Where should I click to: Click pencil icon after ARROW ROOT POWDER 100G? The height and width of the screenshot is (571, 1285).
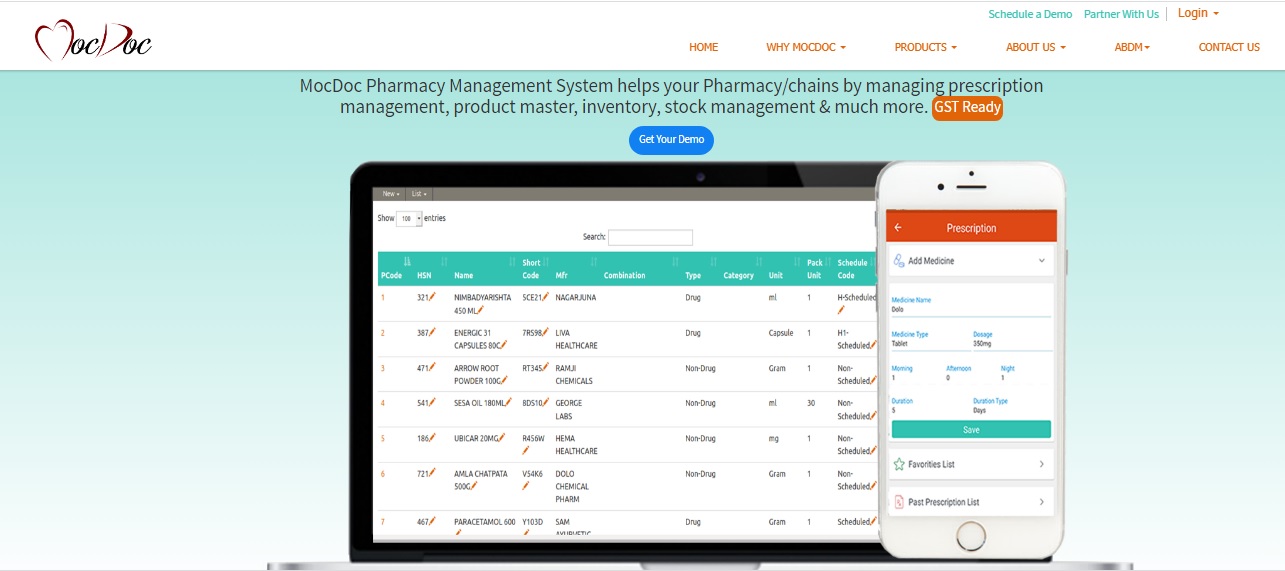click(x=505, y=380)
